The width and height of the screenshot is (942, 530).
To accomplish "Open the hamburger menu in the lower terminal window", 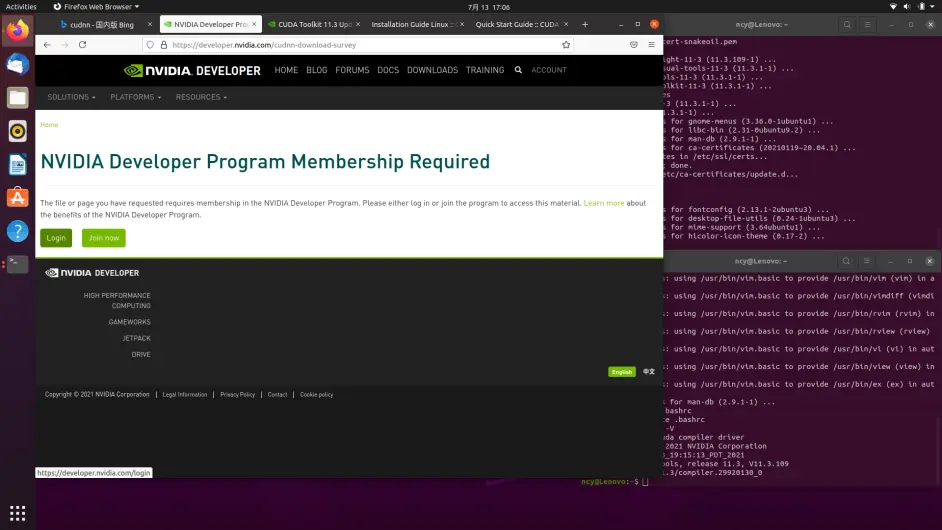I will click(x=866, y=261).
